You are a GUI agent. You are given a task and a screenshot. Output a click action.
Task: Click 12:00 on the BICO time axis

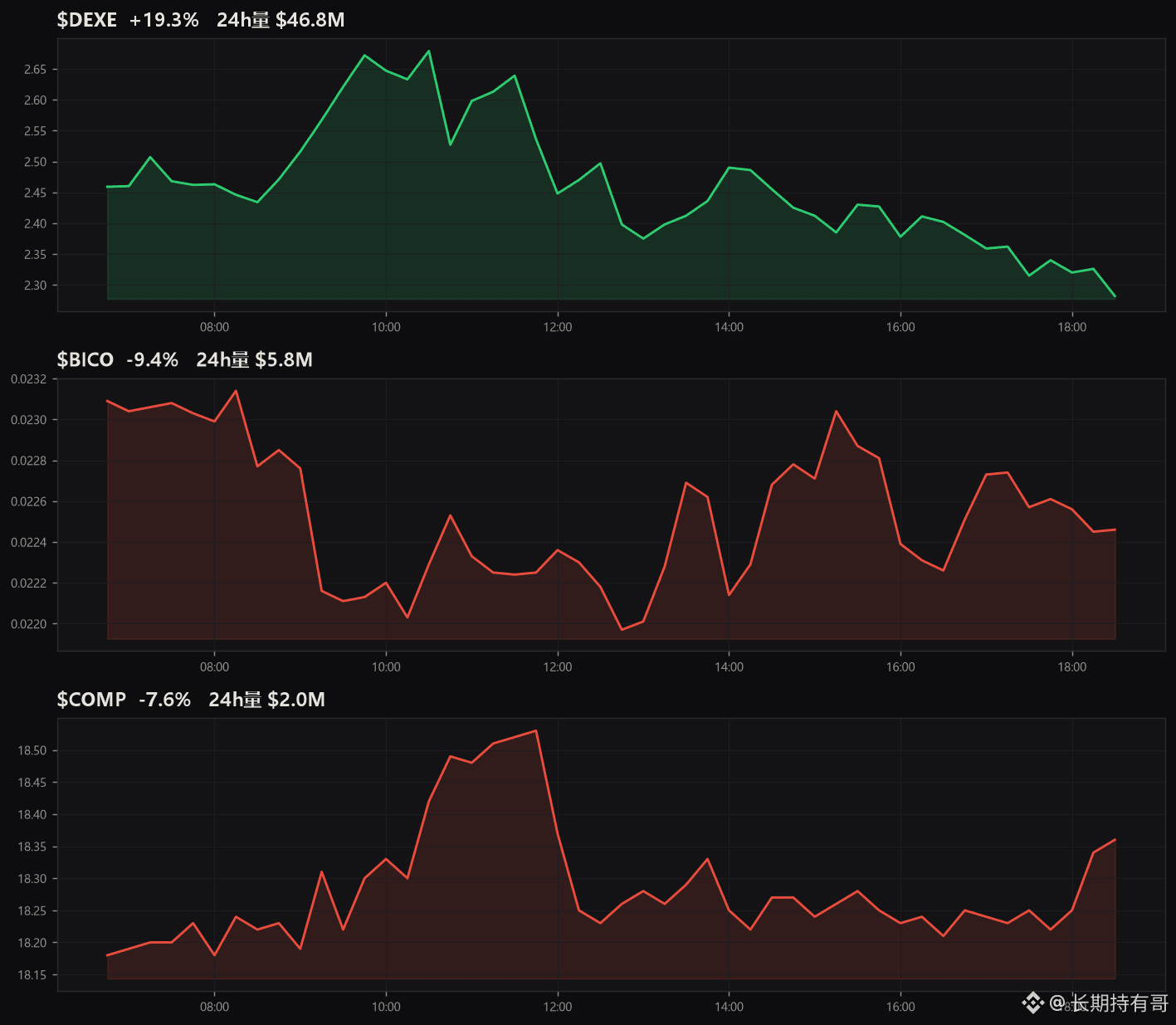coord(558,667)
